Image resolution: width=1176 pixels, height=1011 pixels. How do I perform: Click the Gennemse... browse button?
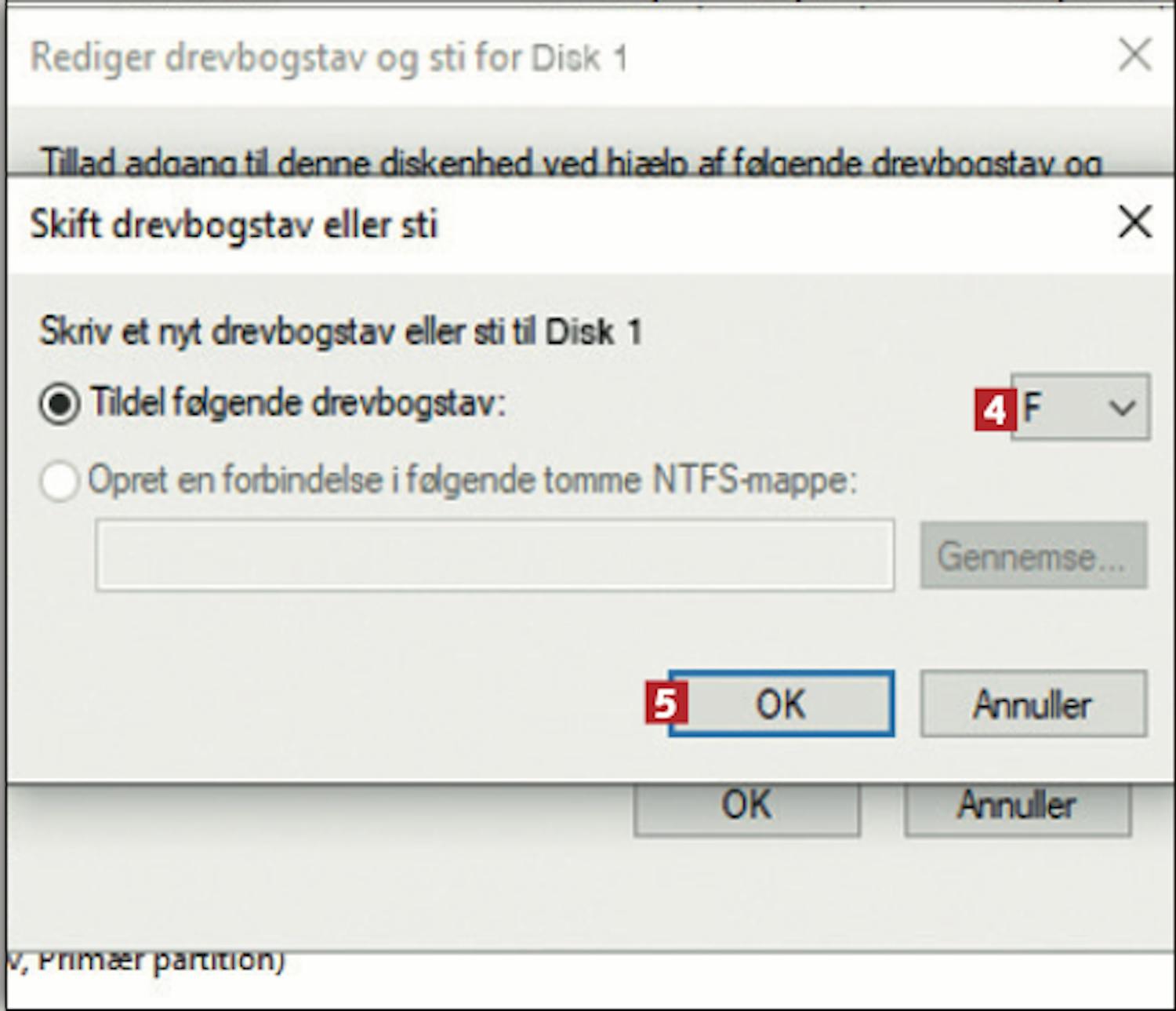tap(1033, 555)
